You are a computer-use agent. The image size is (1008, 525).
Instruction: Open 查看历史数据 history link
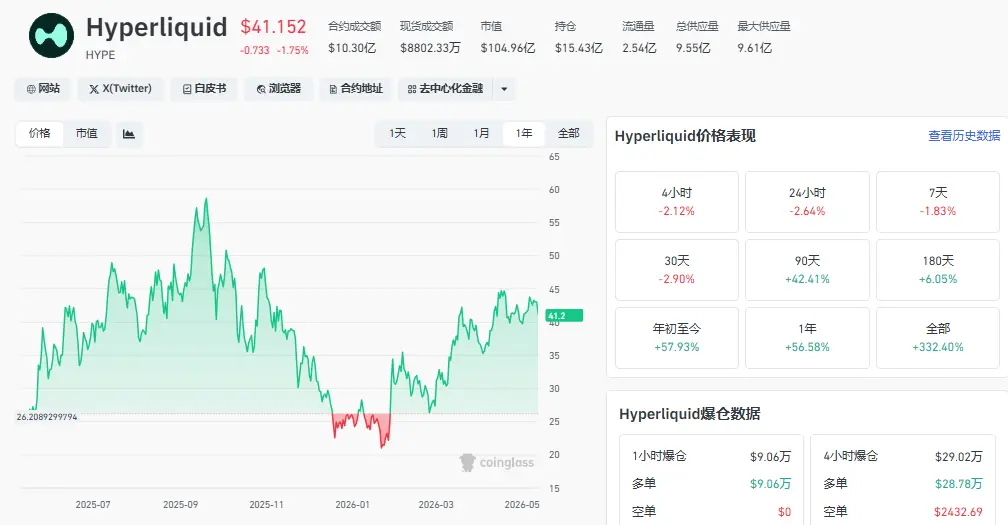964,136
